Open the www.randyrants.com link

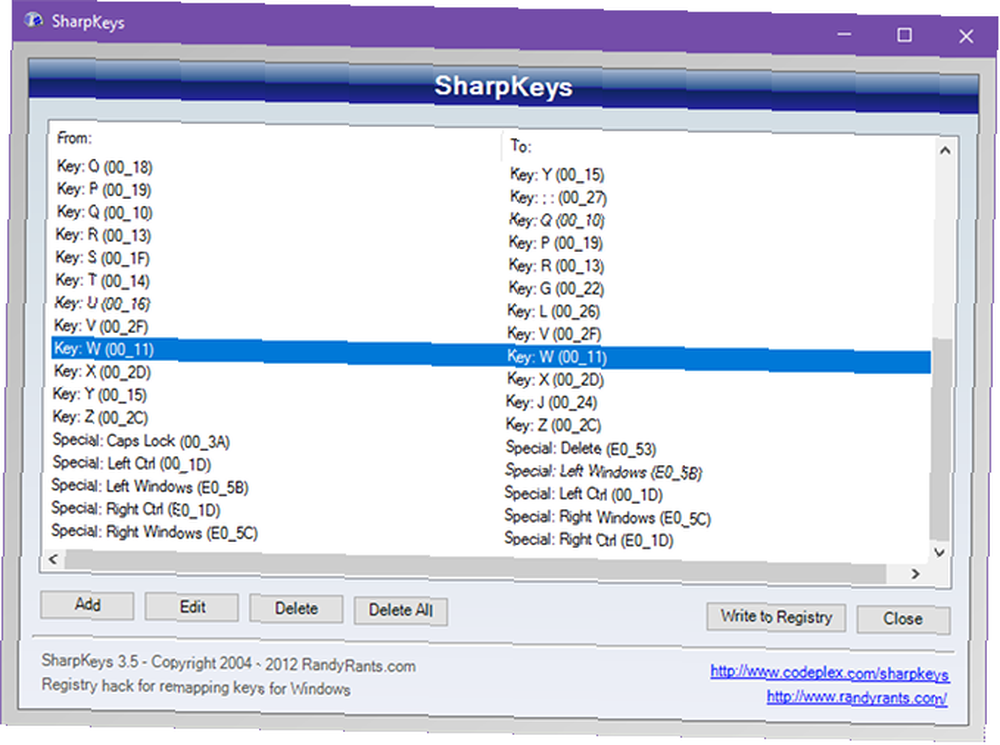(x=857, y=697)
